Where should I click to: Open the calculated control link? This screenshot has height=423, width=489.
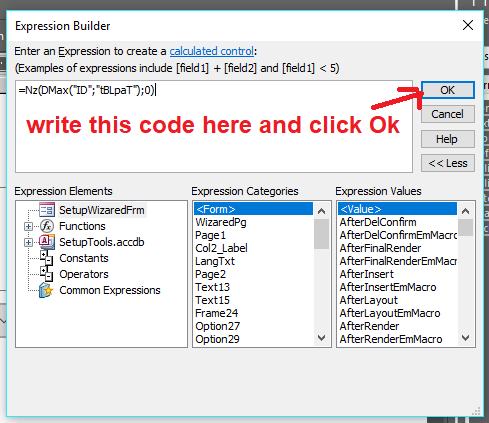(x=212, y=51)
